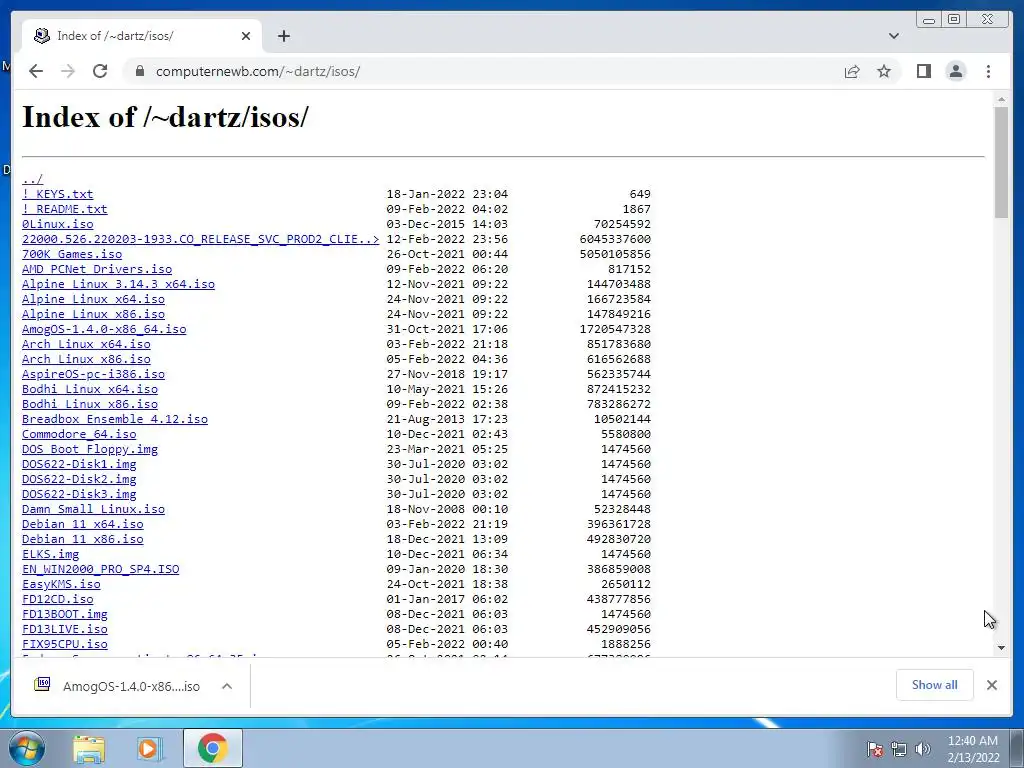Click the Chrome taskbar icon
Viewport: 1024px width, 768px height.
tap(212, 748)
